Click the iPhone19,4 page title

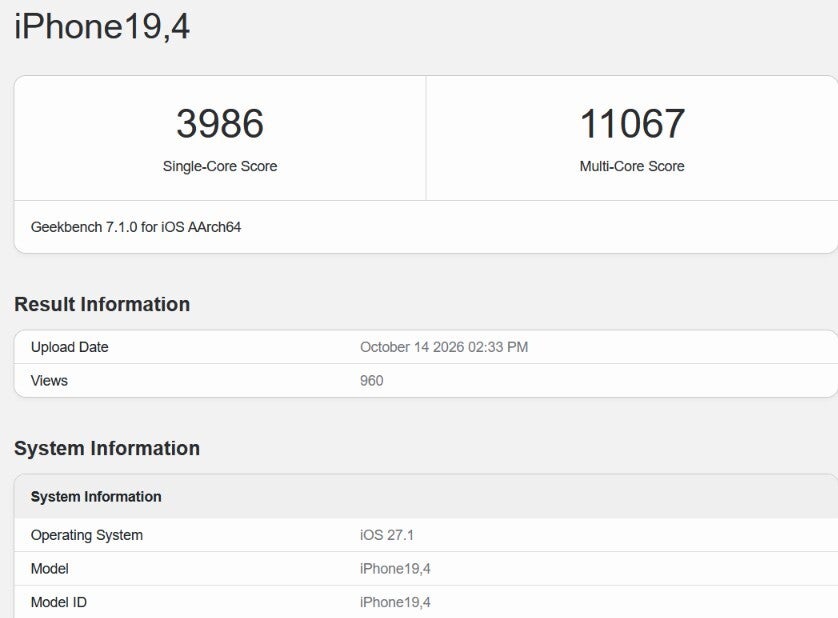[102, 27]
